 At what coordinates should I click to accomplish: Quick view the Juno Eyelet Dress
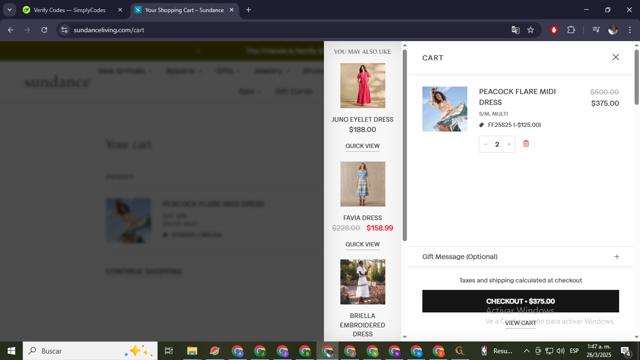pos(362,146)
